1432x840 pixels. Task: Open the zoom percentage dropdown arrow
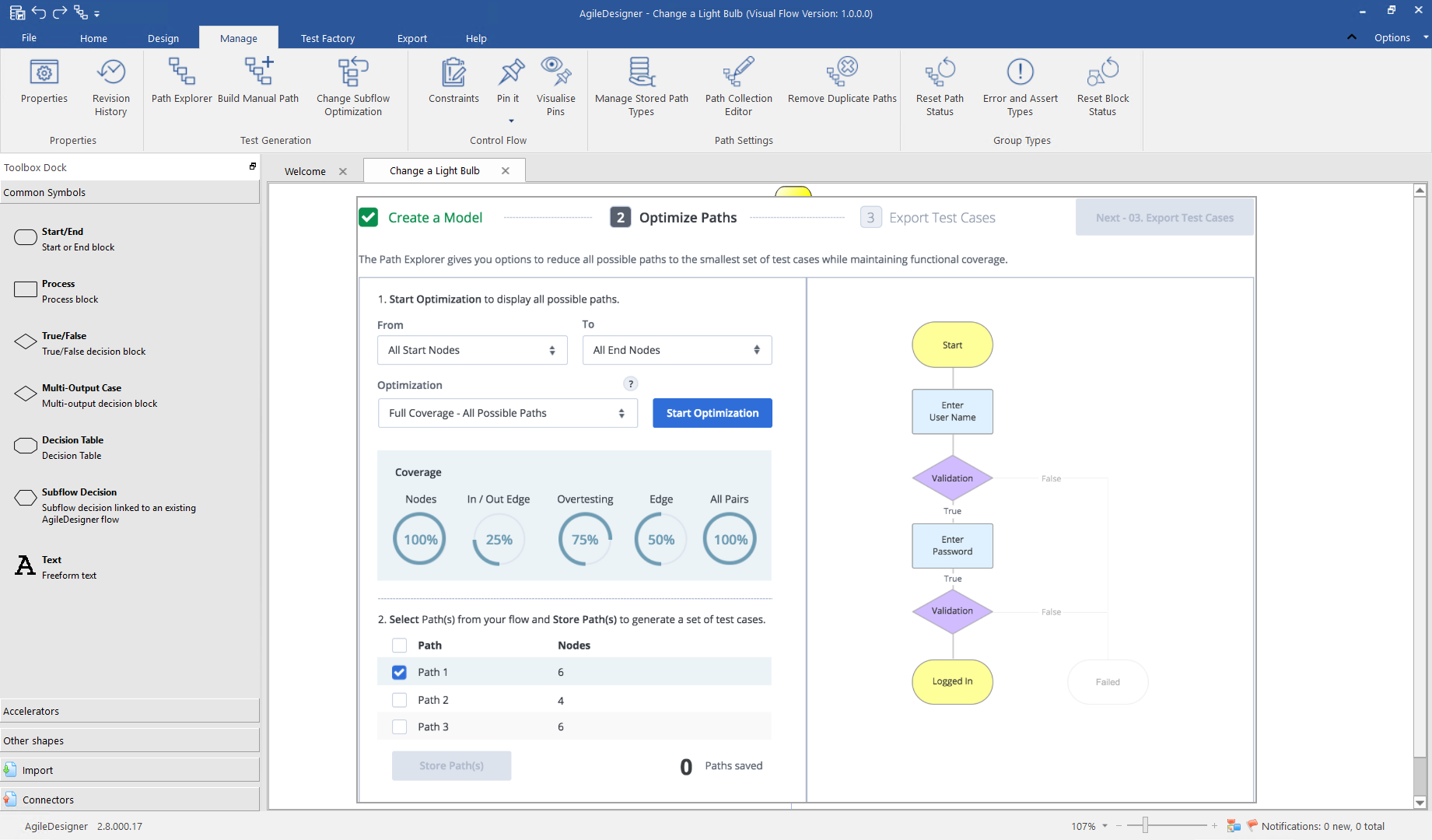(1105, 826)
